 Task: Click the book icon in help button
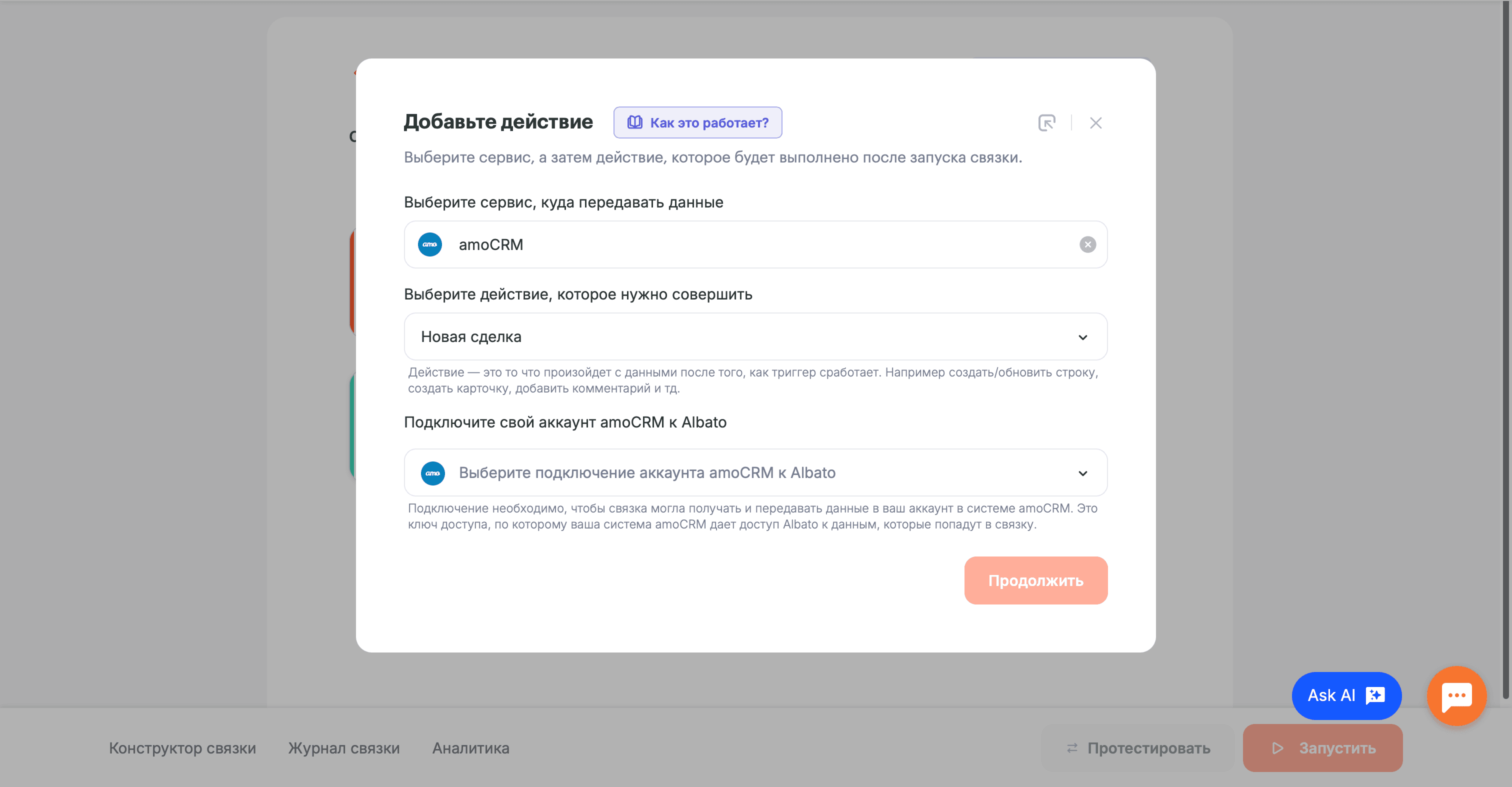coord(634,122)
